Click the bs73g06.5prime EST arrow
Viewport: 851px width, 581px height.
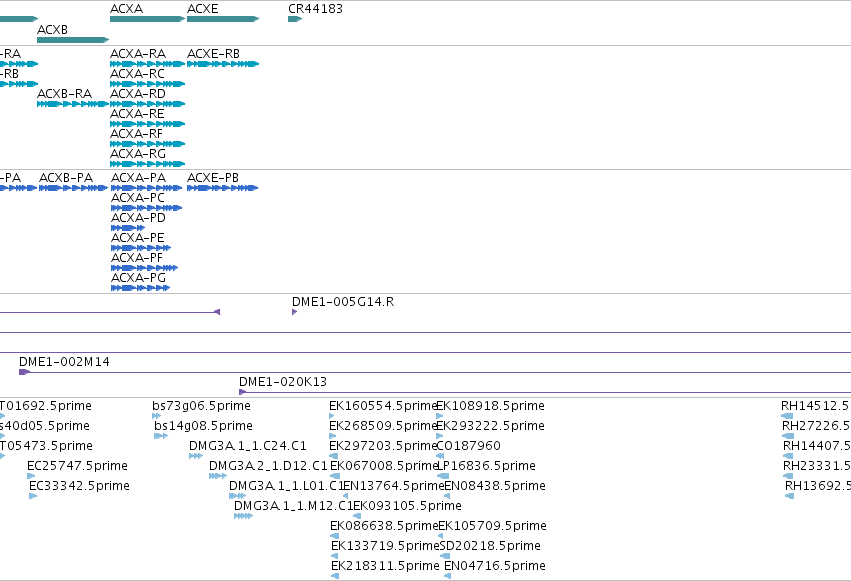tap(156, 416)
